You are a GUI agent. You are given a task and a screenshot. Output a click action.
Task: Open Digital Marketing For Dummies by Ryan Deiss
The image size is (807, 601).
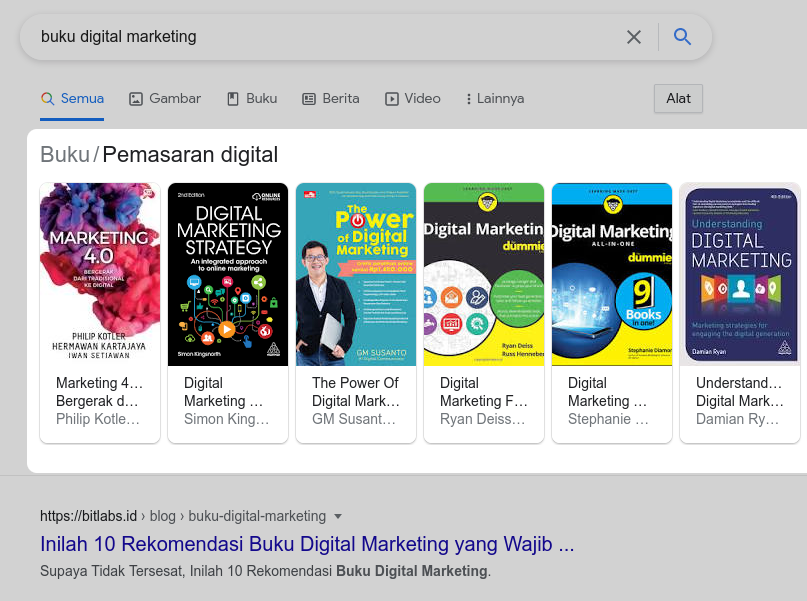tap(484, 274)
